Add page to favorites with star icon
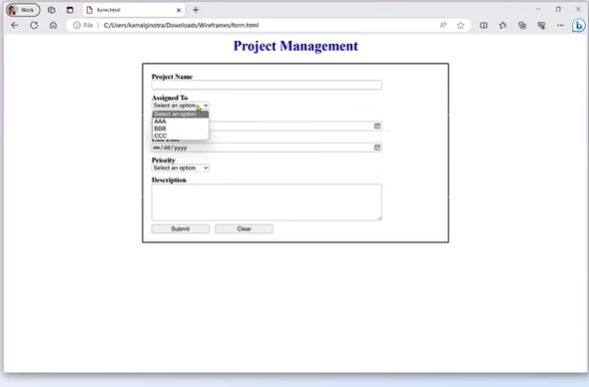 [x=461, y=25]
